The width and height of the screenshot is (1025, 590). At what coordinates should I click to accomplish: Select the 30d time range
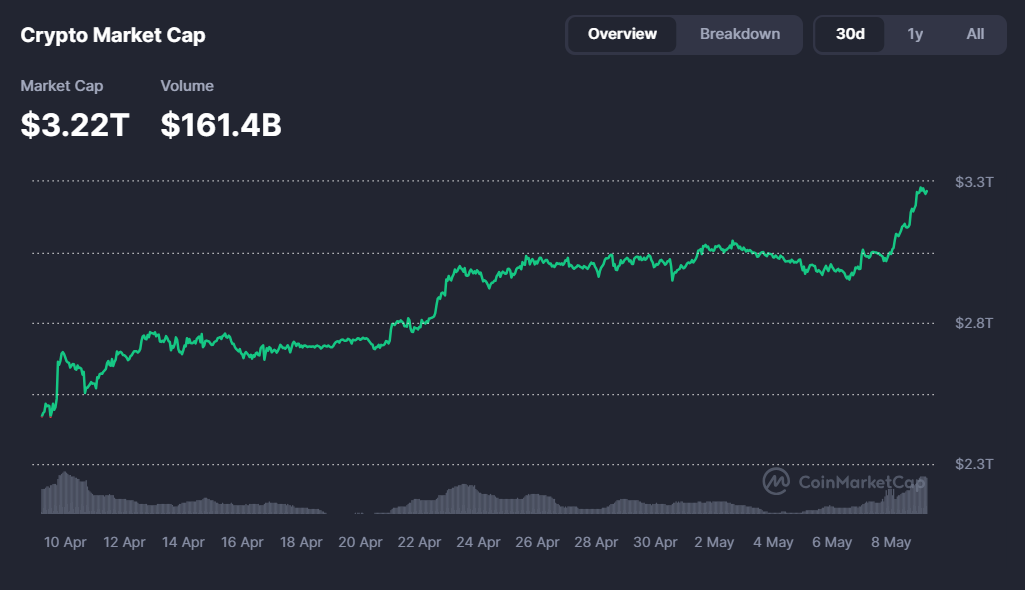point(849,34)
